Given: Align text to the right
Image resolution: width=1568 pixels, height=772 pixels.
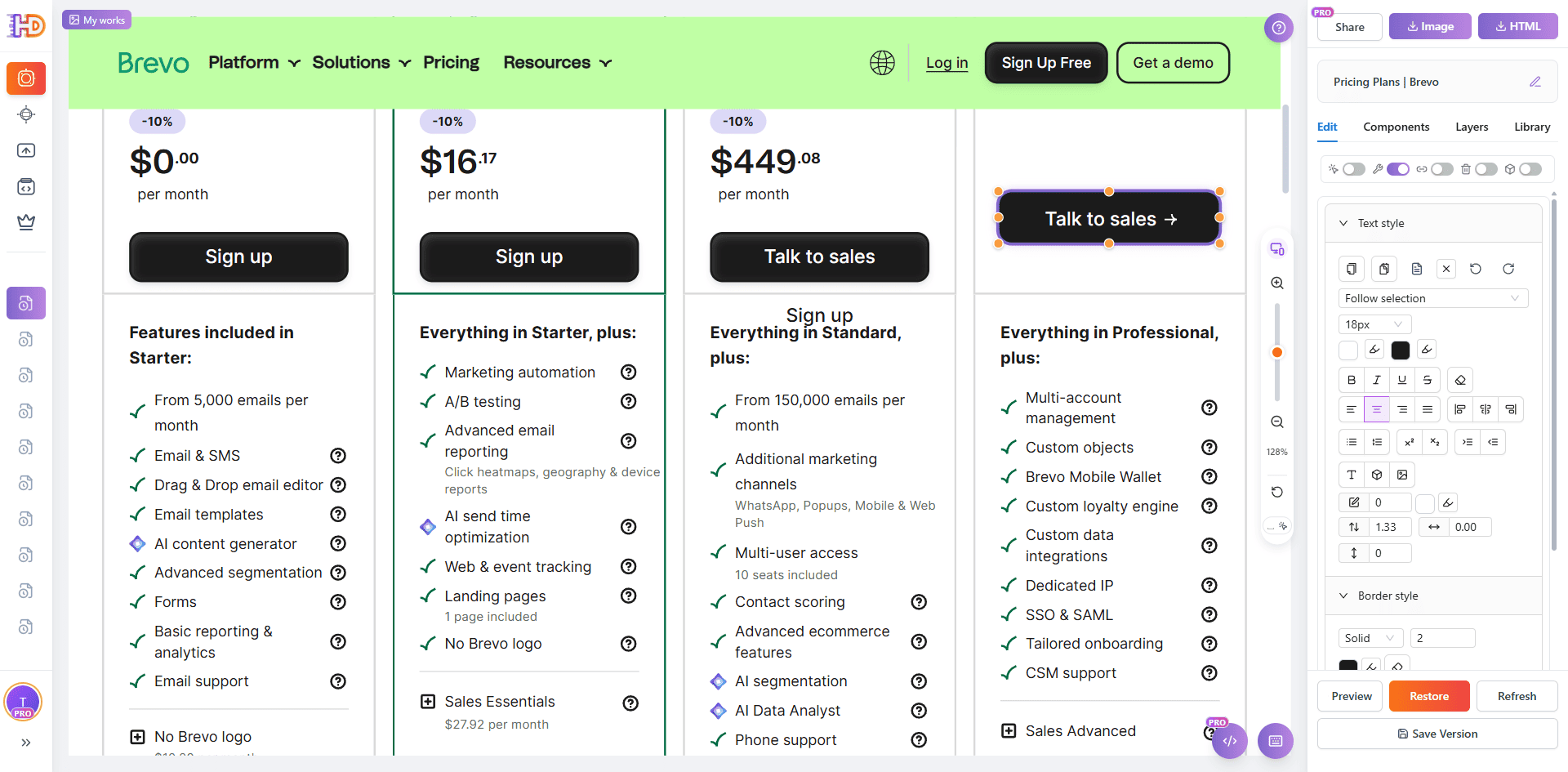Looking at the screenshot, I should click(x=1402, y=409).
